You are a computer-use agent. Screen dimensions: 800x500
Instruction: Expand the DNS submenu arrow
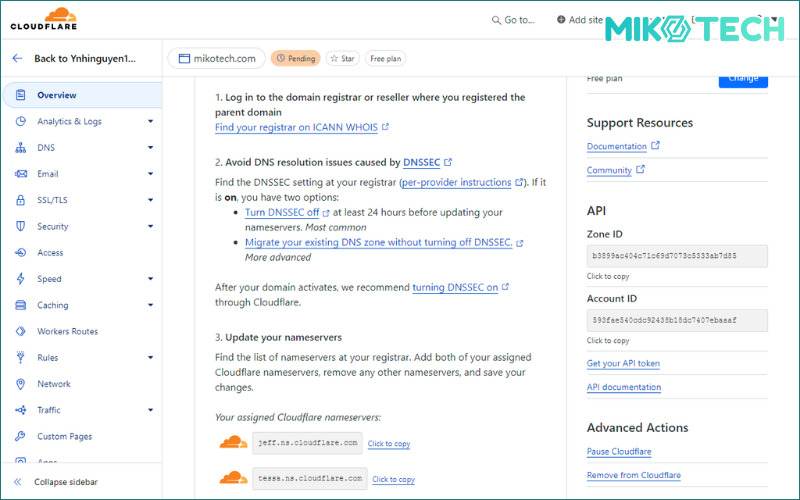(x=151, y=147)
